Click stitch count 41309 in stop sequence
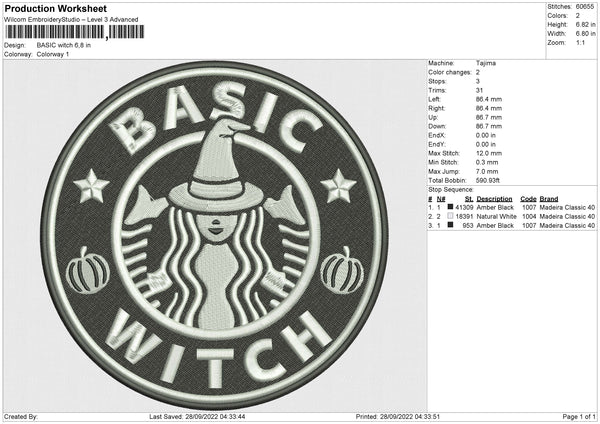This screenshot has width=600, height=424. [465, 207]
